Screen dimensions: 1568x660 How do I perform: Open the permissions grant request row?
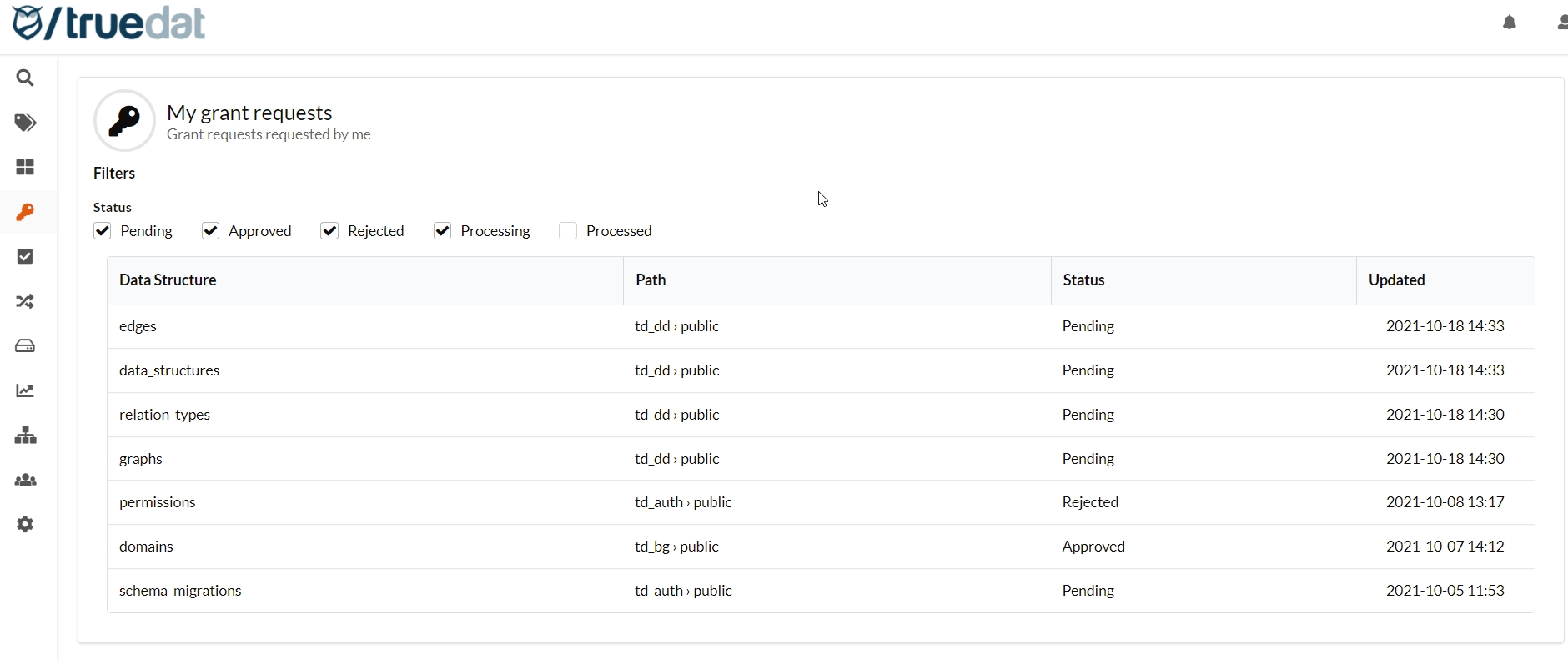pyautogui.click(x=158, y=502)
